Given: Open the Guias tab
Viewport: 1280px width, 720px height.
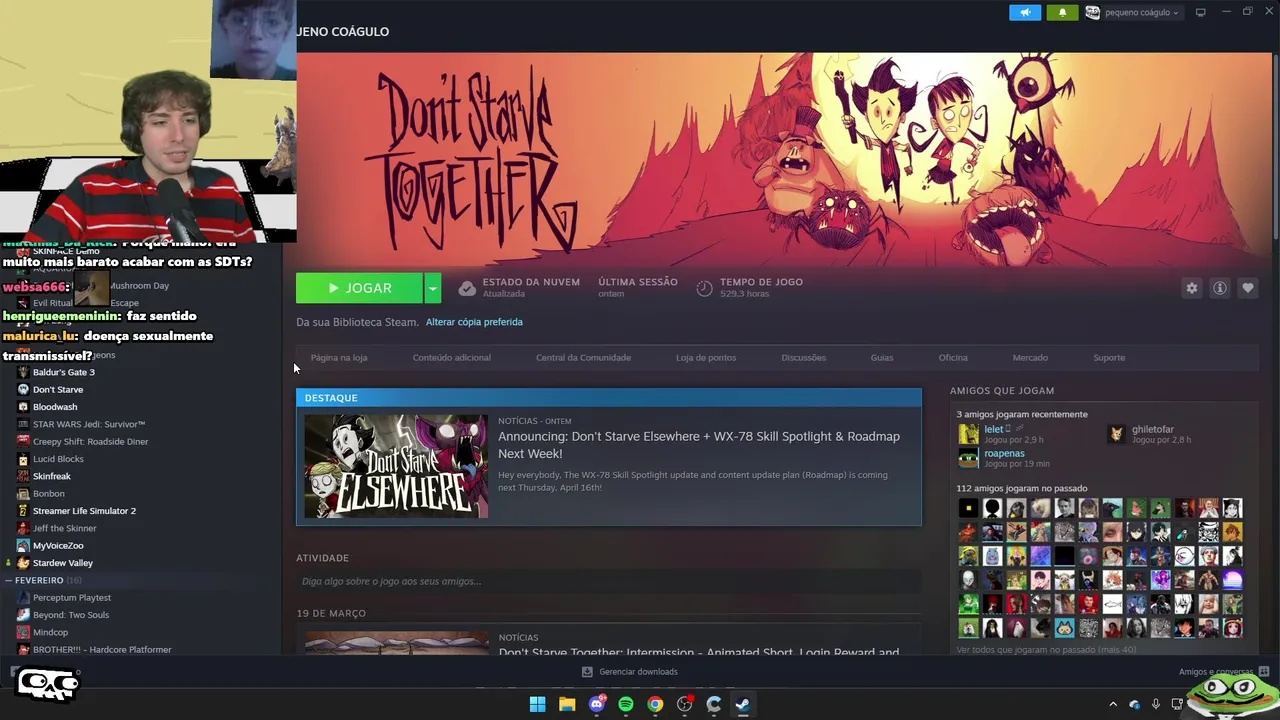Looking at the screenshot, I should click(x=882, y=357).
